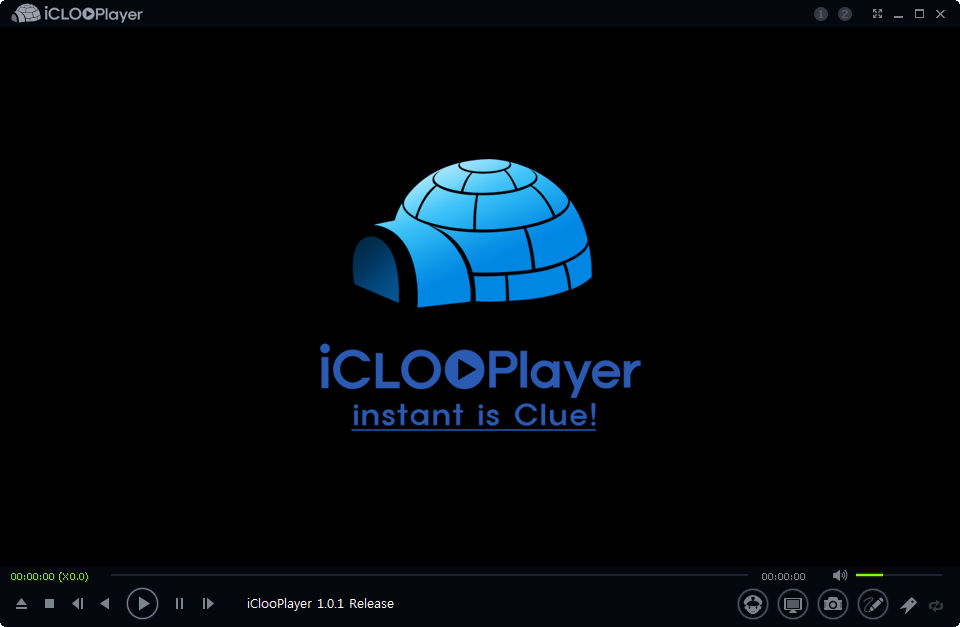Adjust the green volume slider

(898, 575)
